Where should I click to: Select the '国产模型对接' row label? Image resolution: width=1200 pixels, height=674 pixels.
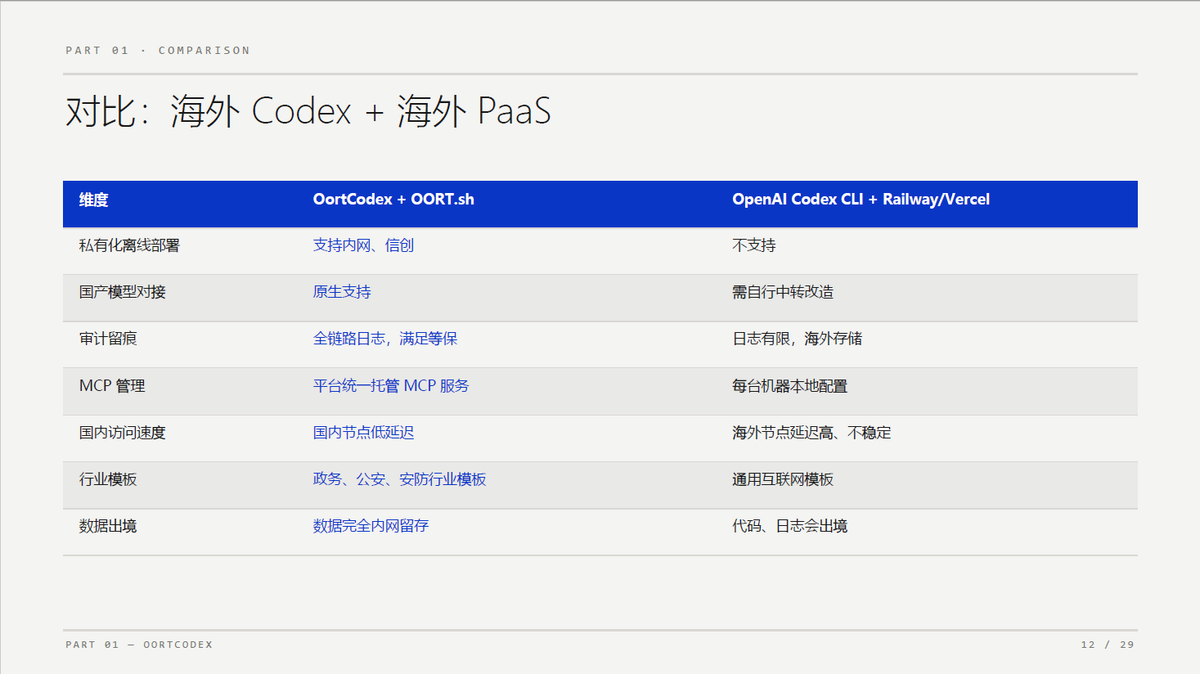pyautogui.click(x=123, y=292)
